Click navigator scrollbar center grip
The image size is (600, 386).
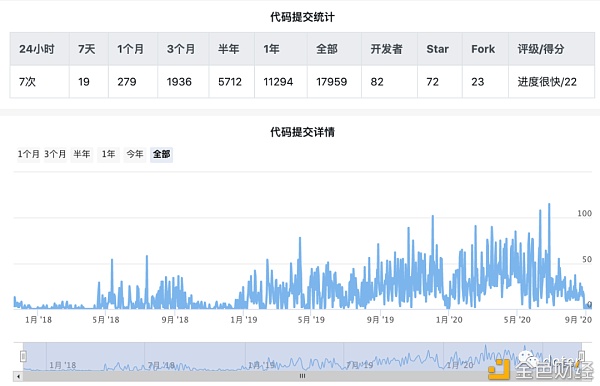[x=302, y=376]
